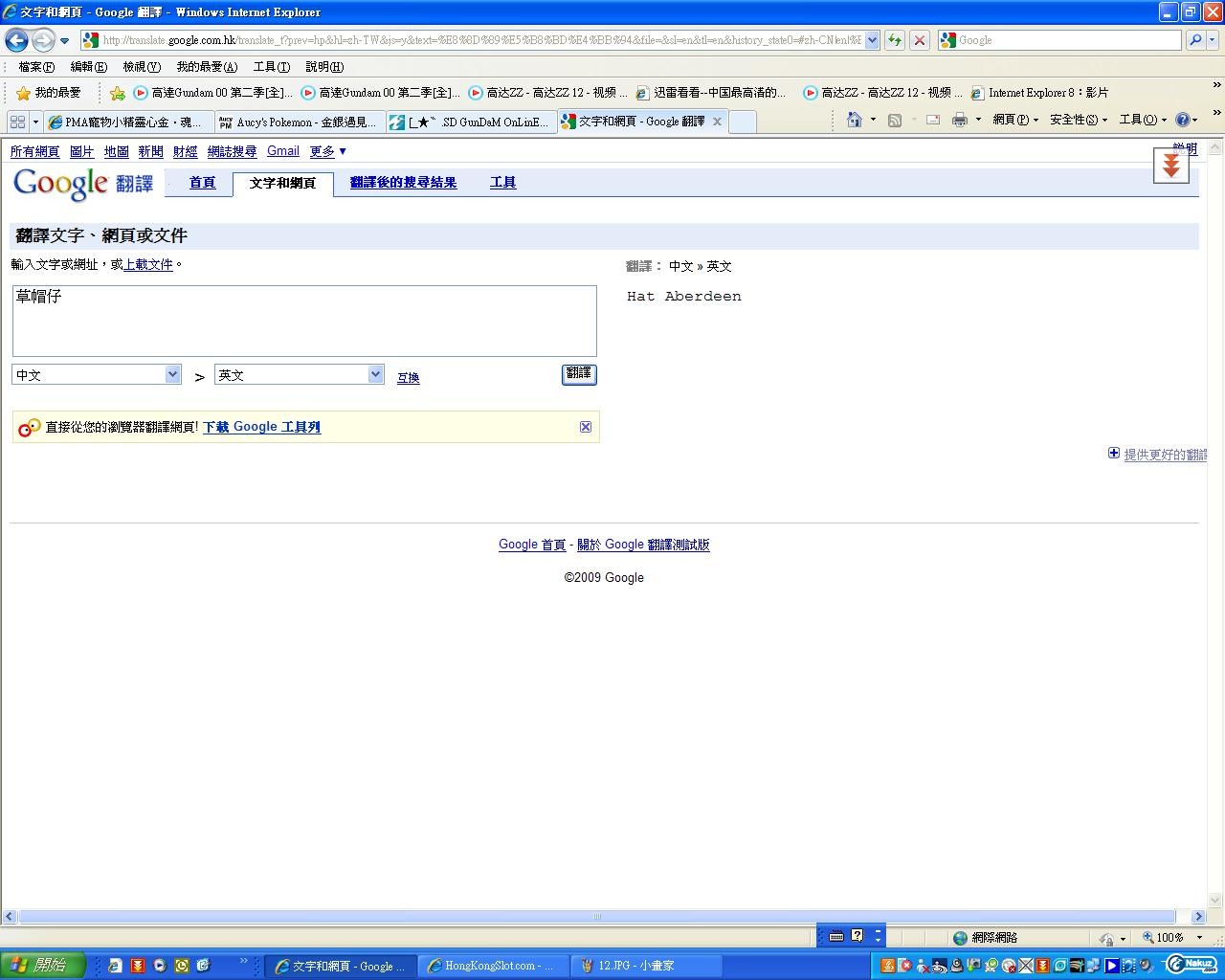Viewport: 1225px width, 980px height.
Task: Open the new empty tab button
Action: [x=743, y=122]
